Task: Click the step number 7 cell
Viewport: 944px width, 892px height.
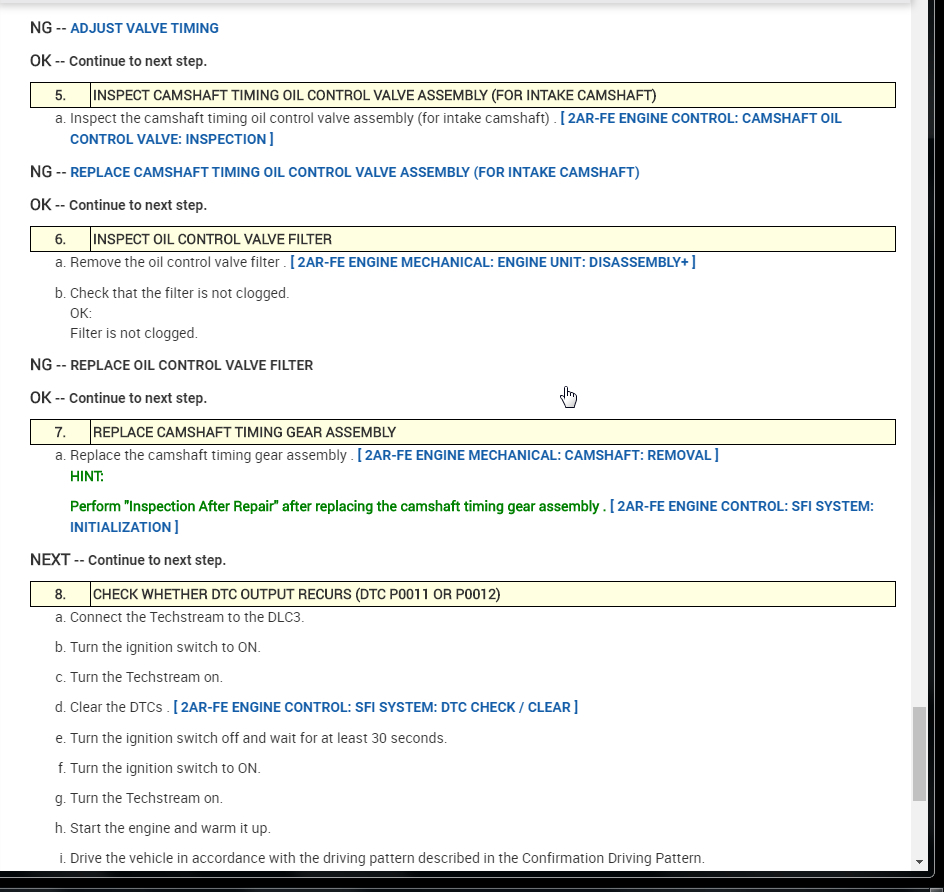Action: point(60,432)
